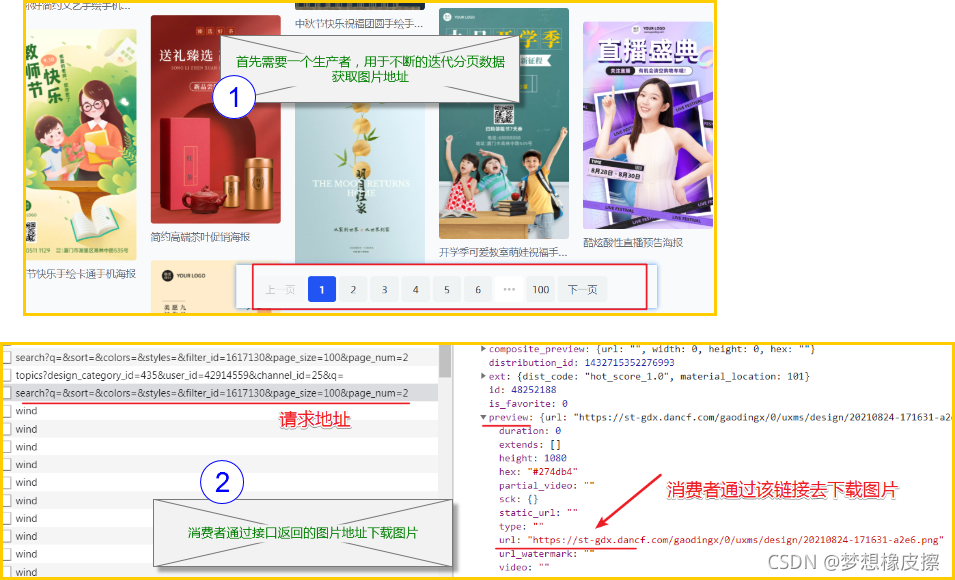Go to page 3 in pagination
955x580 pixels.
click(384, 289)
